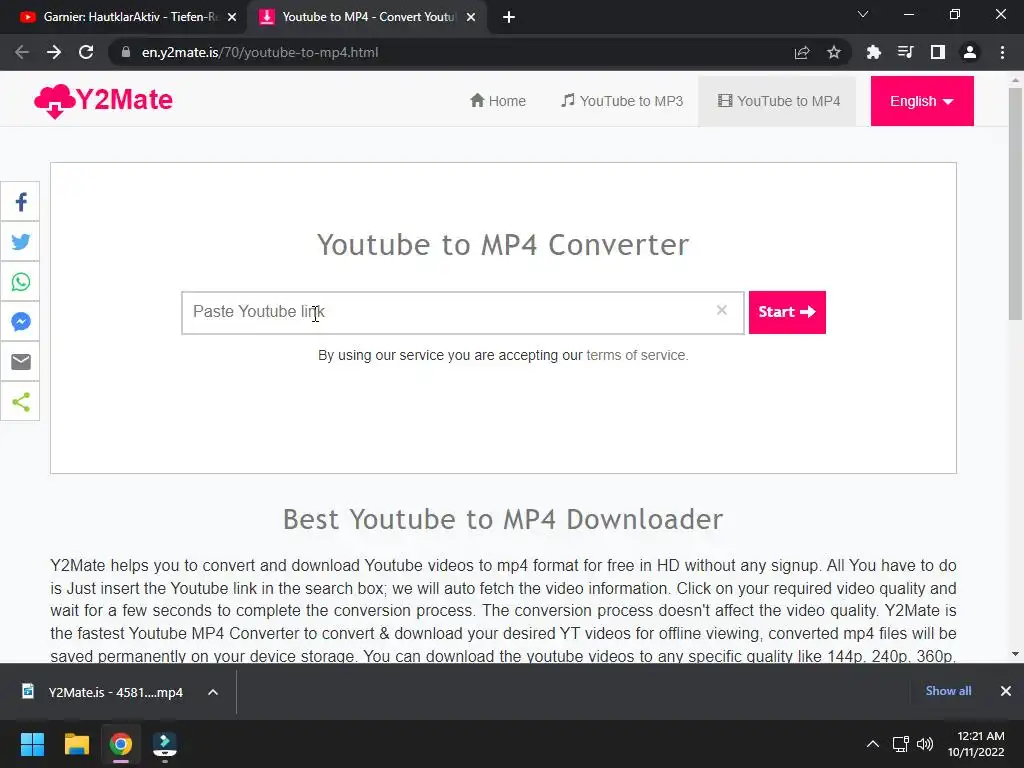Share the page by email icon

click(x=20, y=361)
